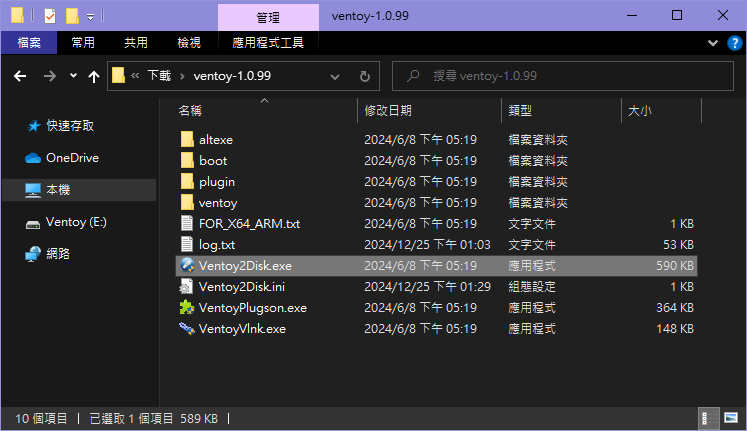Expand subfolders arrow after 下載 breadcrumb
747x431 pixels.
pos(182,76)
